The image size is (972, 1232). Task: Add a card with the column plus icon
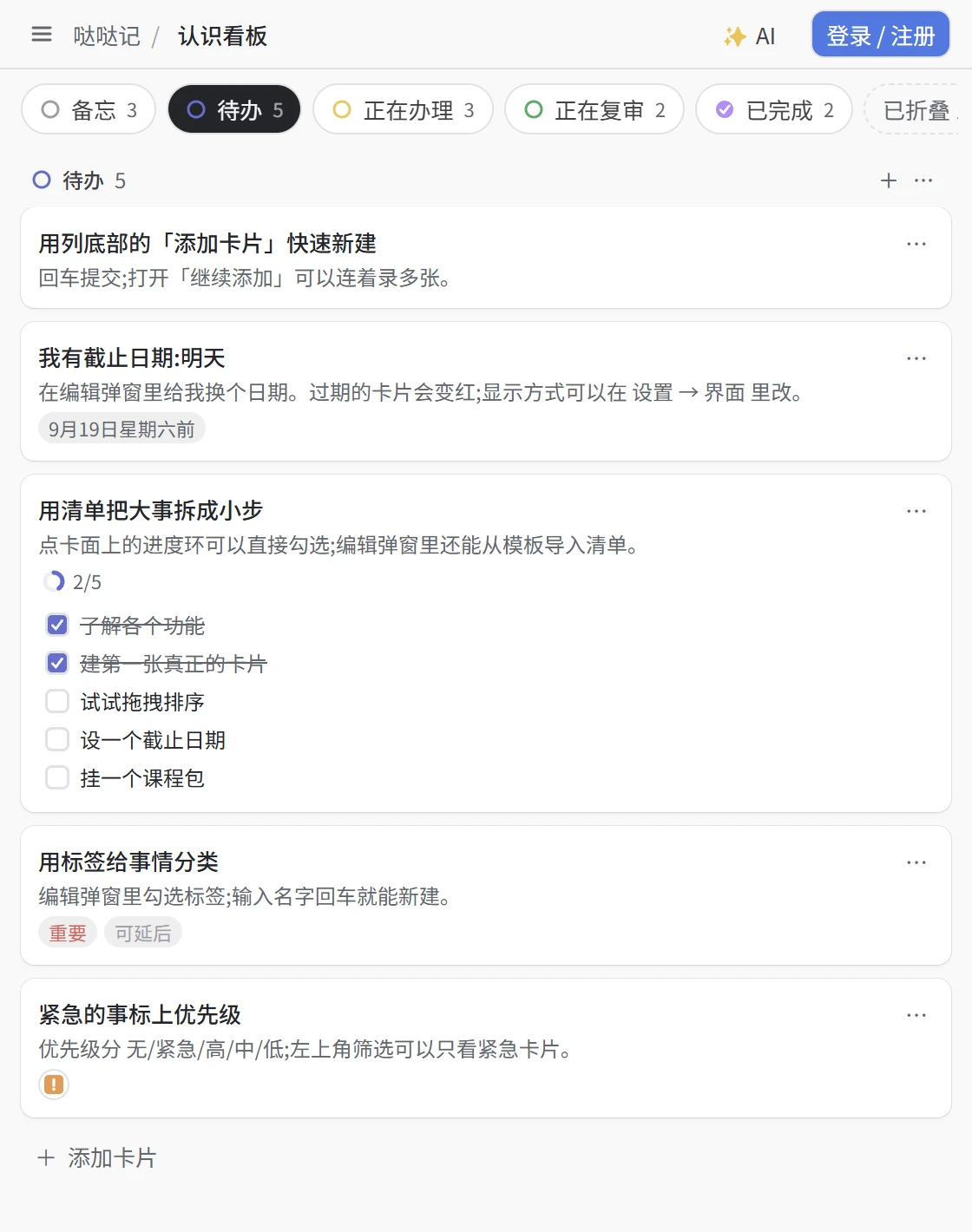[889, 180]
